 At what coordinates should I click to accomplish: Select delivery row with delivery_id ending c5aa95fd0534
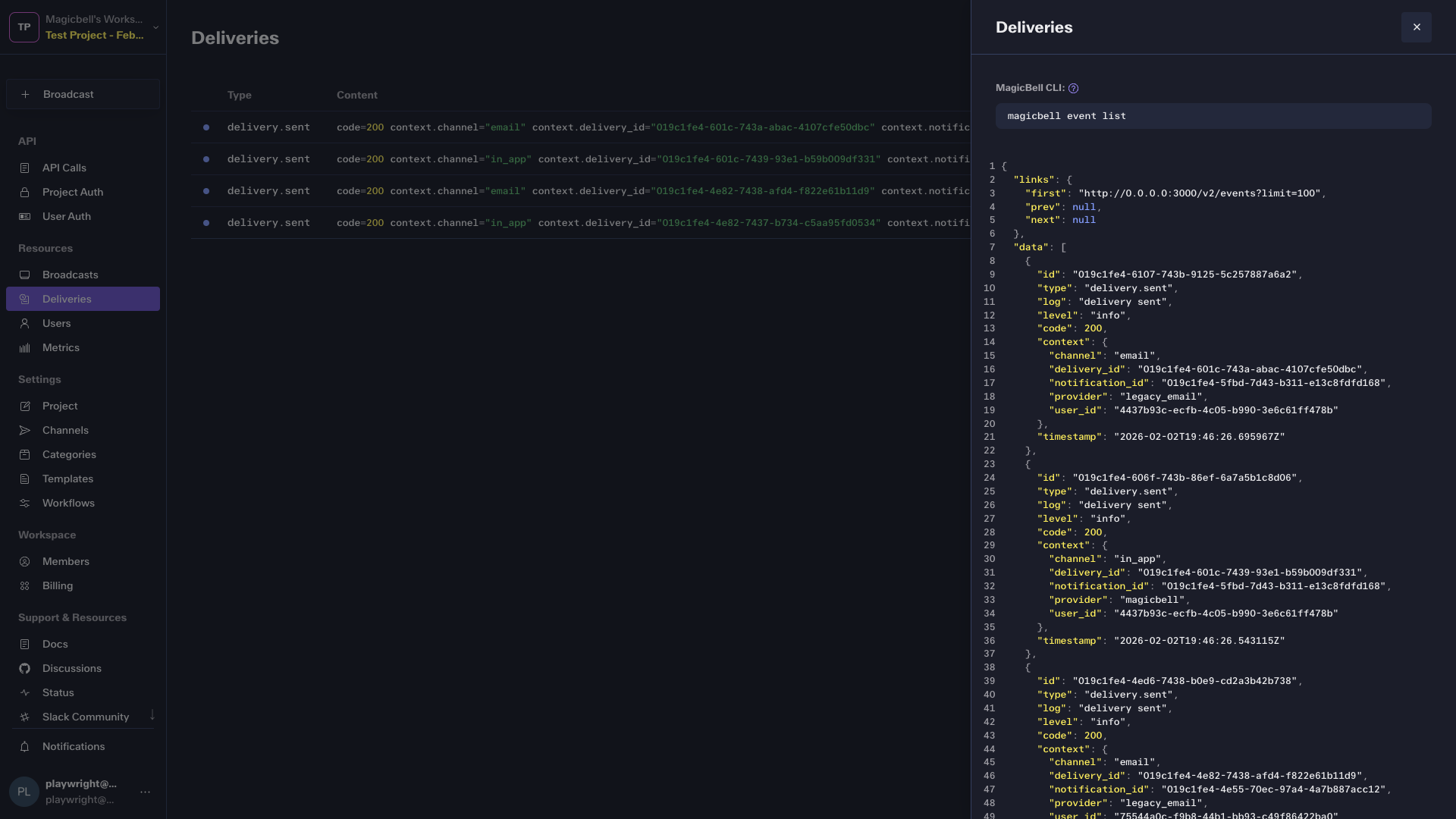tap(581, 223)
